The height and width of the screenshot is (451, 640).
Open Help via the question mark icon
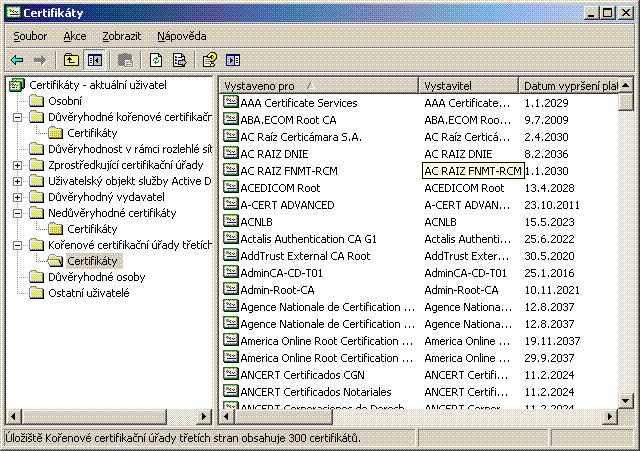[x=210, y=60]
